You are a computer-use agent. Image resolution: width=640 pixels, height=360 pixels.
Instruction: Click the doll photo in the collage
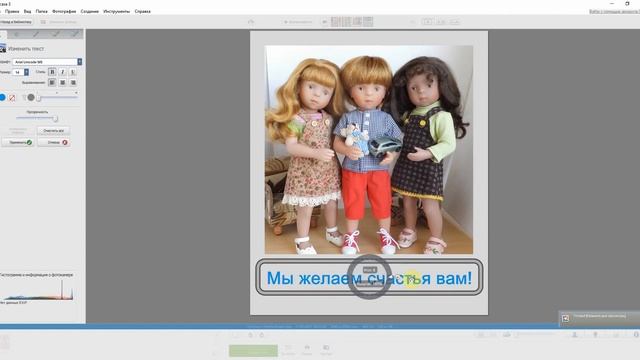(369, 149)
